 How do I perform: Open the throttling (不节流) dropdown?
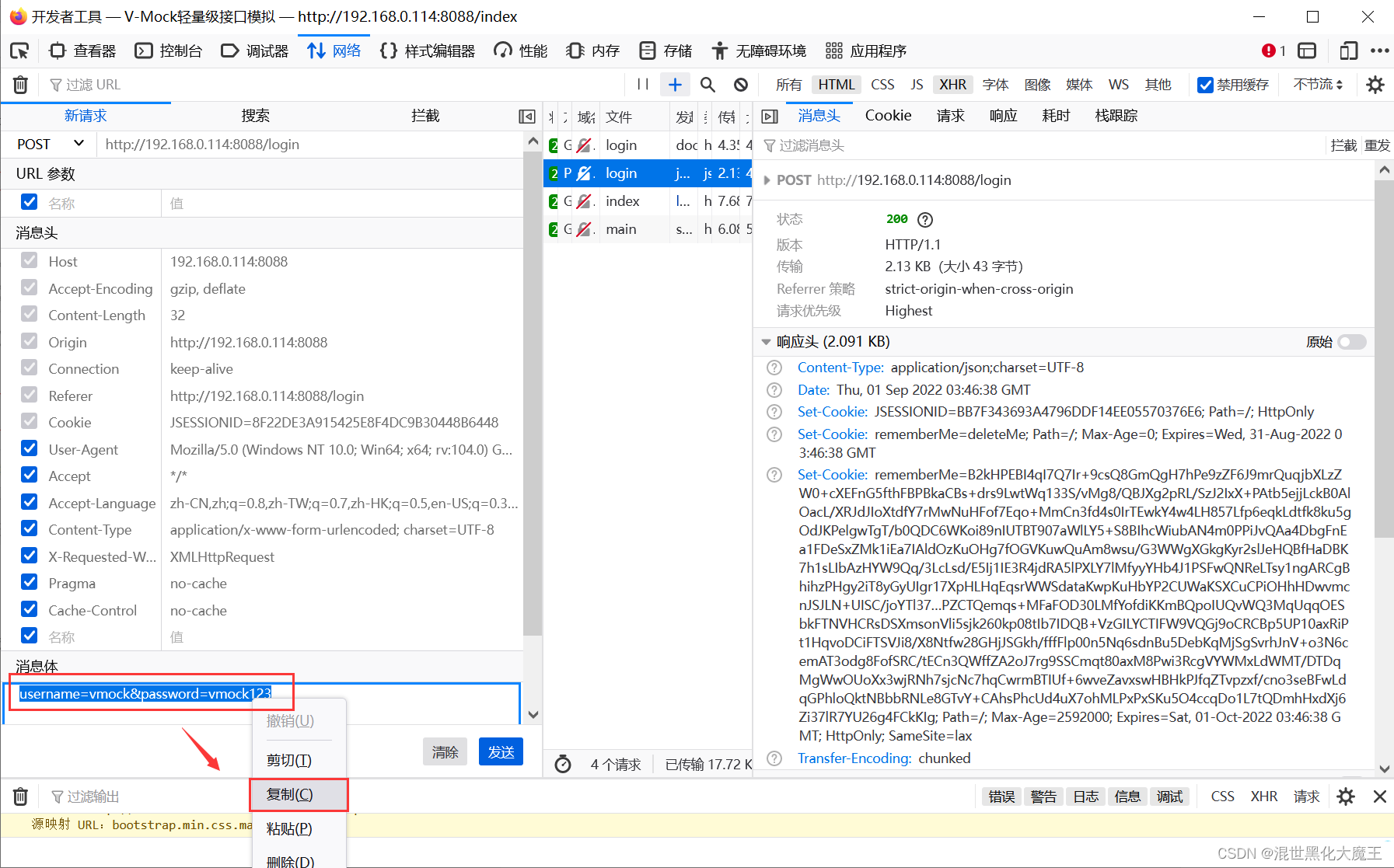1318,85
